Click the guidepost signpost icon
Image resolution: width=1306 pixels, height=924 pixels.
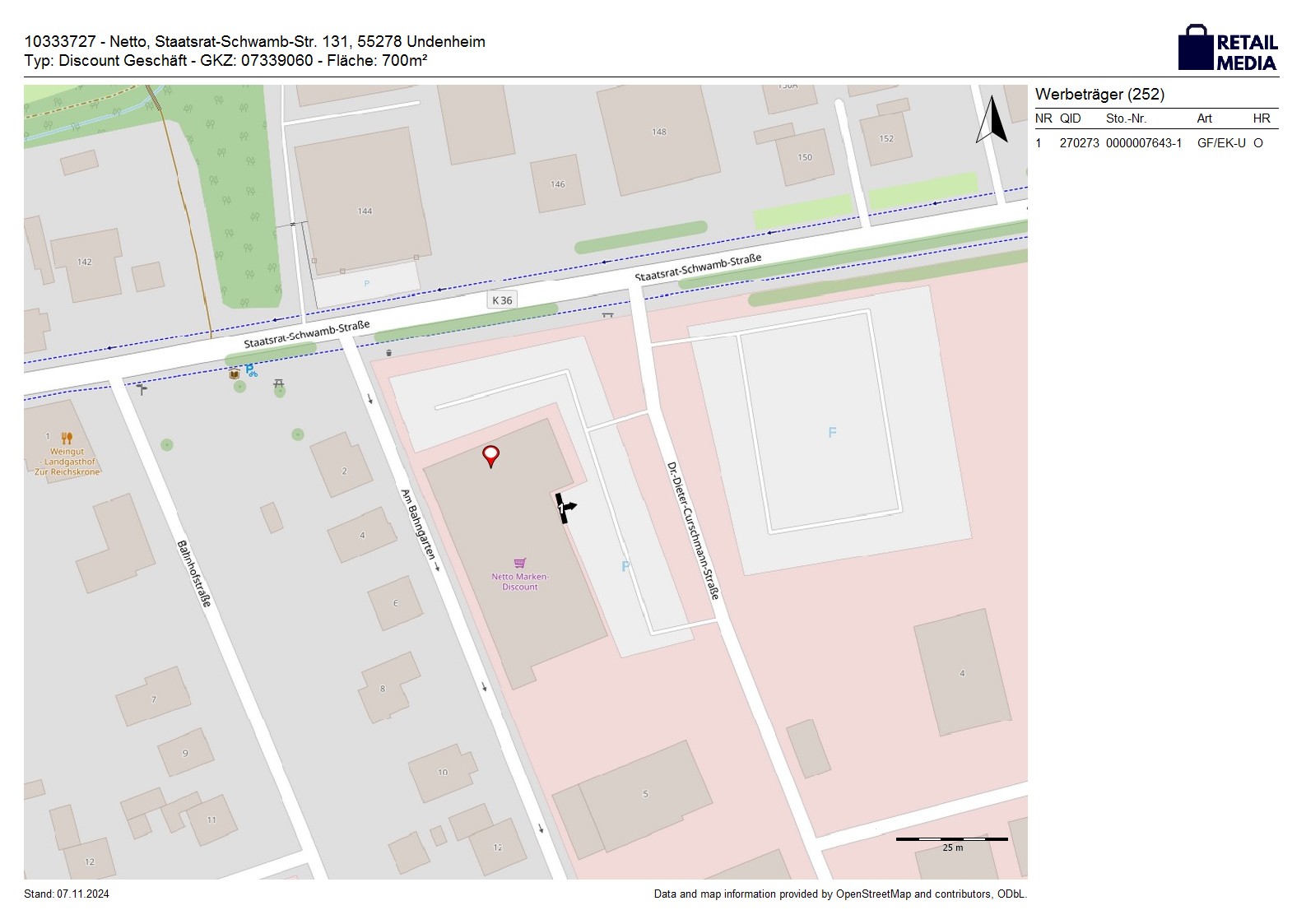coord(142,388)
